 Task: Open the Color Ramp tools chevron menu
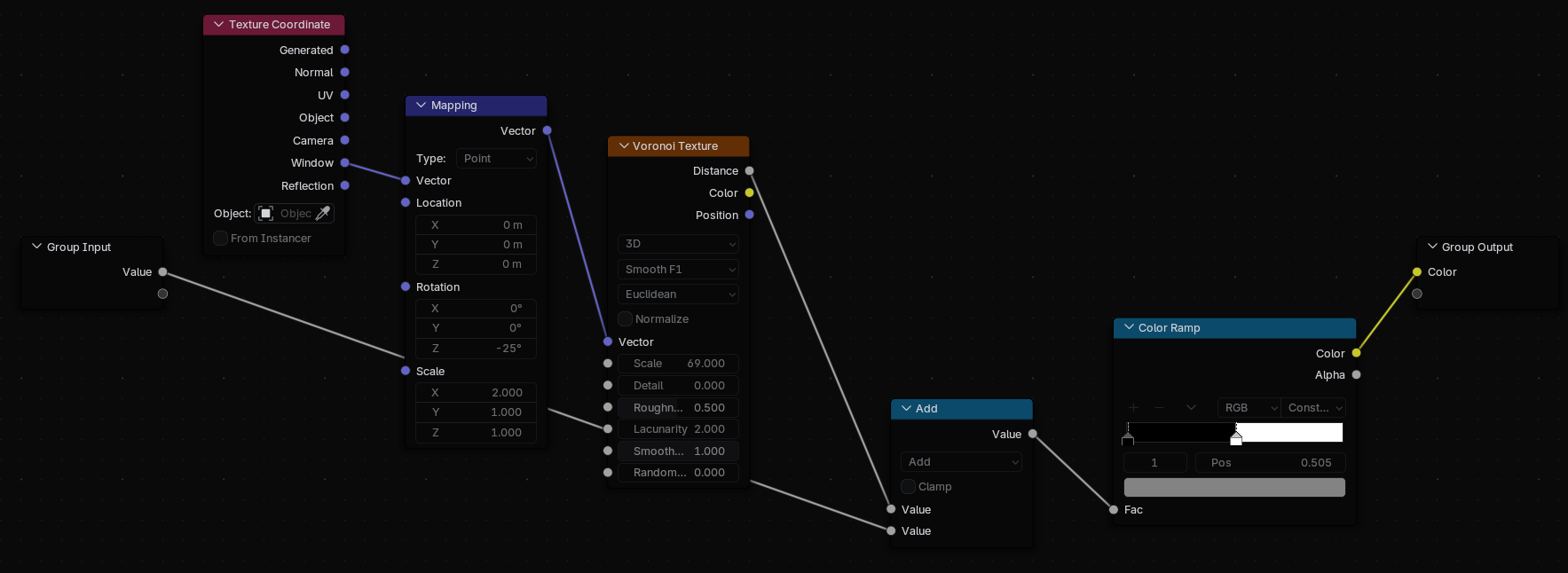[1191, 407]
